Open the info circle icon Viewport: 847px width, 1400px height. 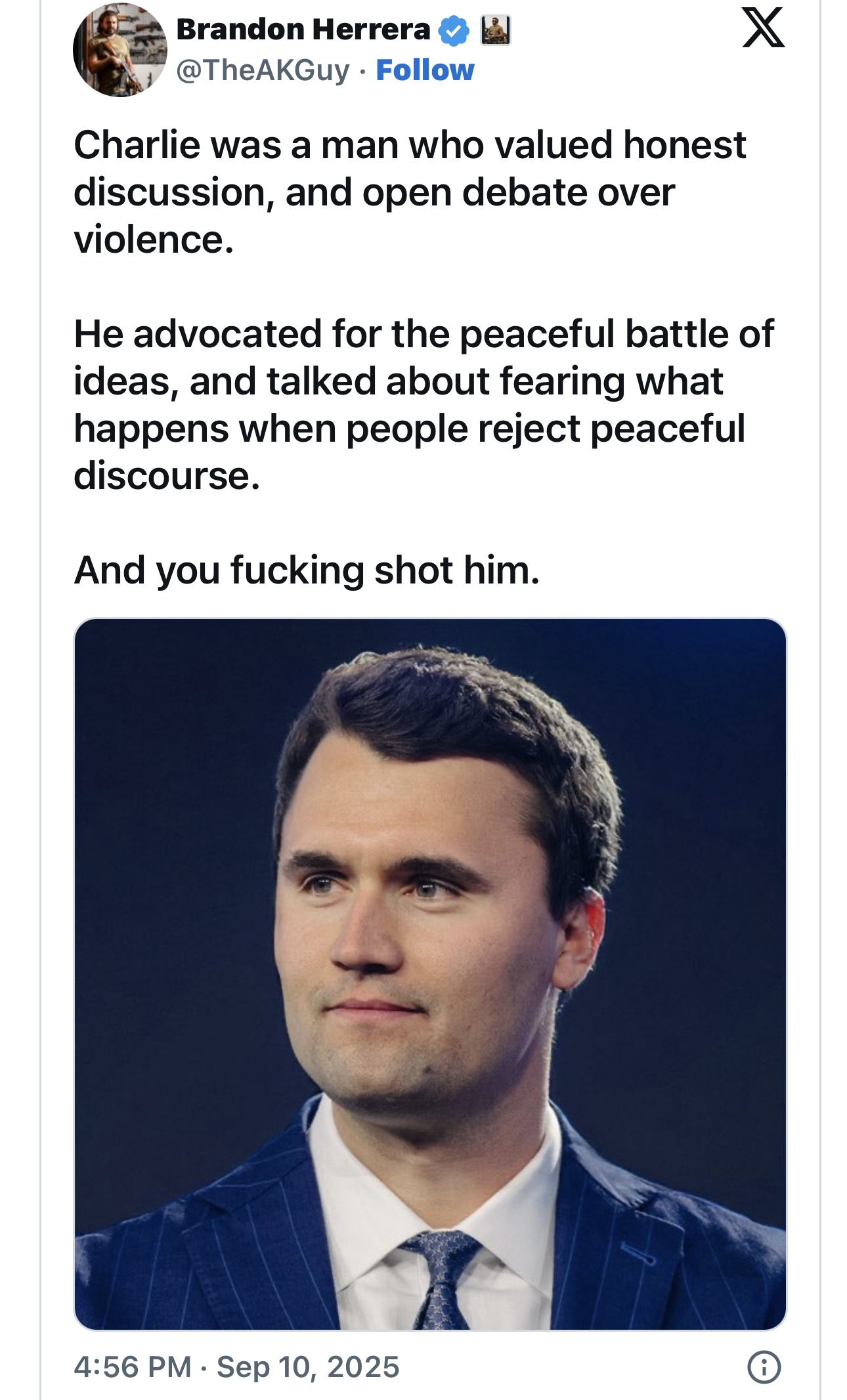click(x=764, y=1367)
